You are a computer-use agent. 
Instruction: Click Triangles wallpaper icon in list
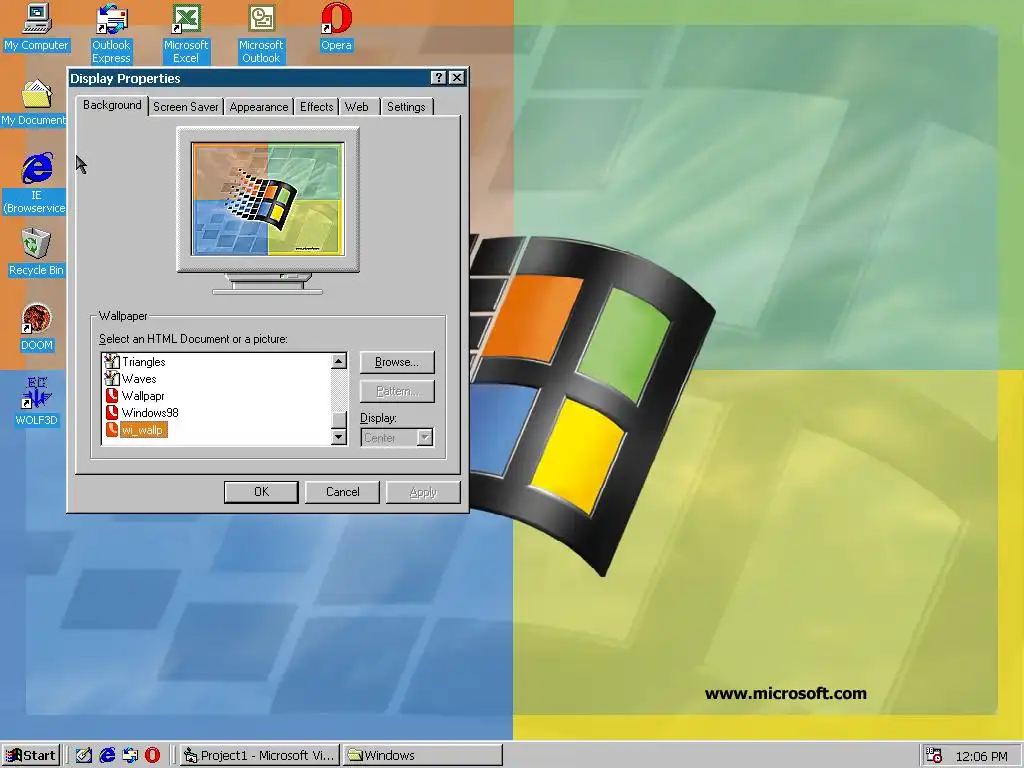[112, 361]
